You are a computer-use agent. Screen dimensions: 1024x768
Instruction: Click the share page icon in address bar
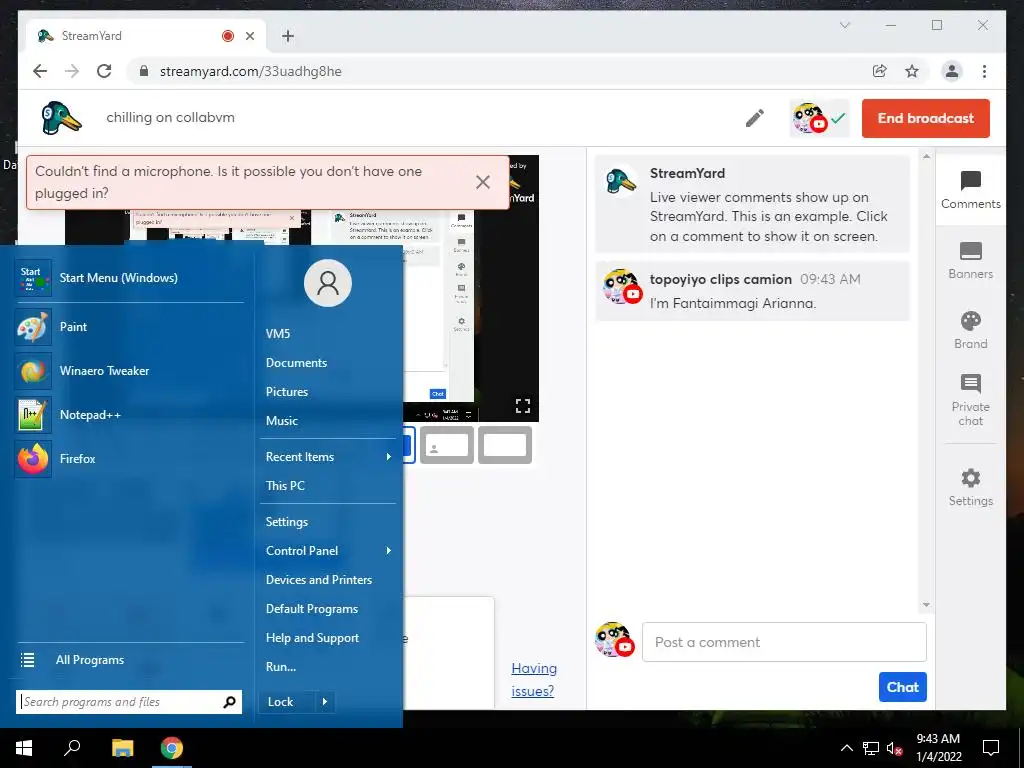pos(880,71)
